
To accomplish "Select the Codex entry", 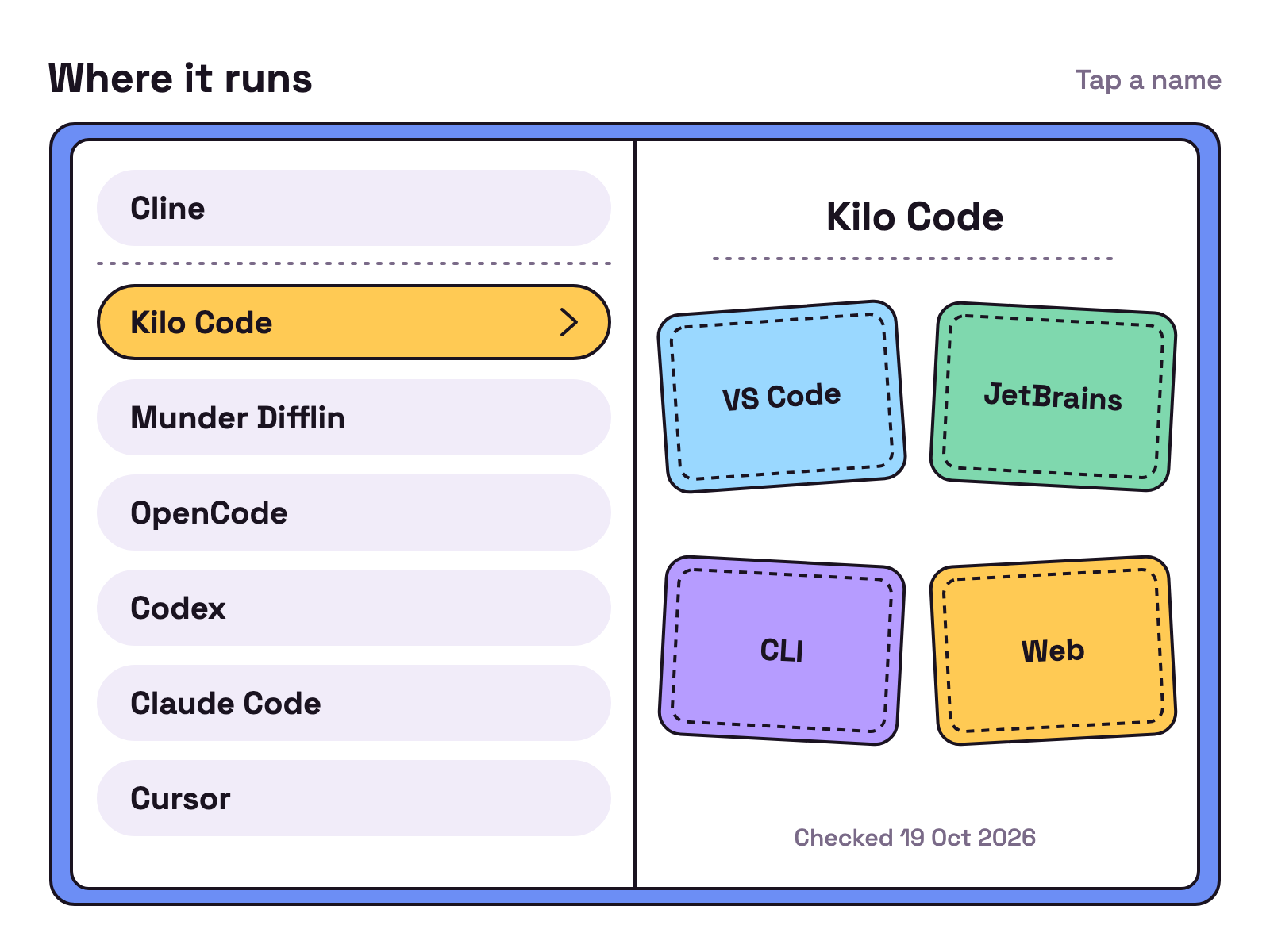I will tap(354, 608).
